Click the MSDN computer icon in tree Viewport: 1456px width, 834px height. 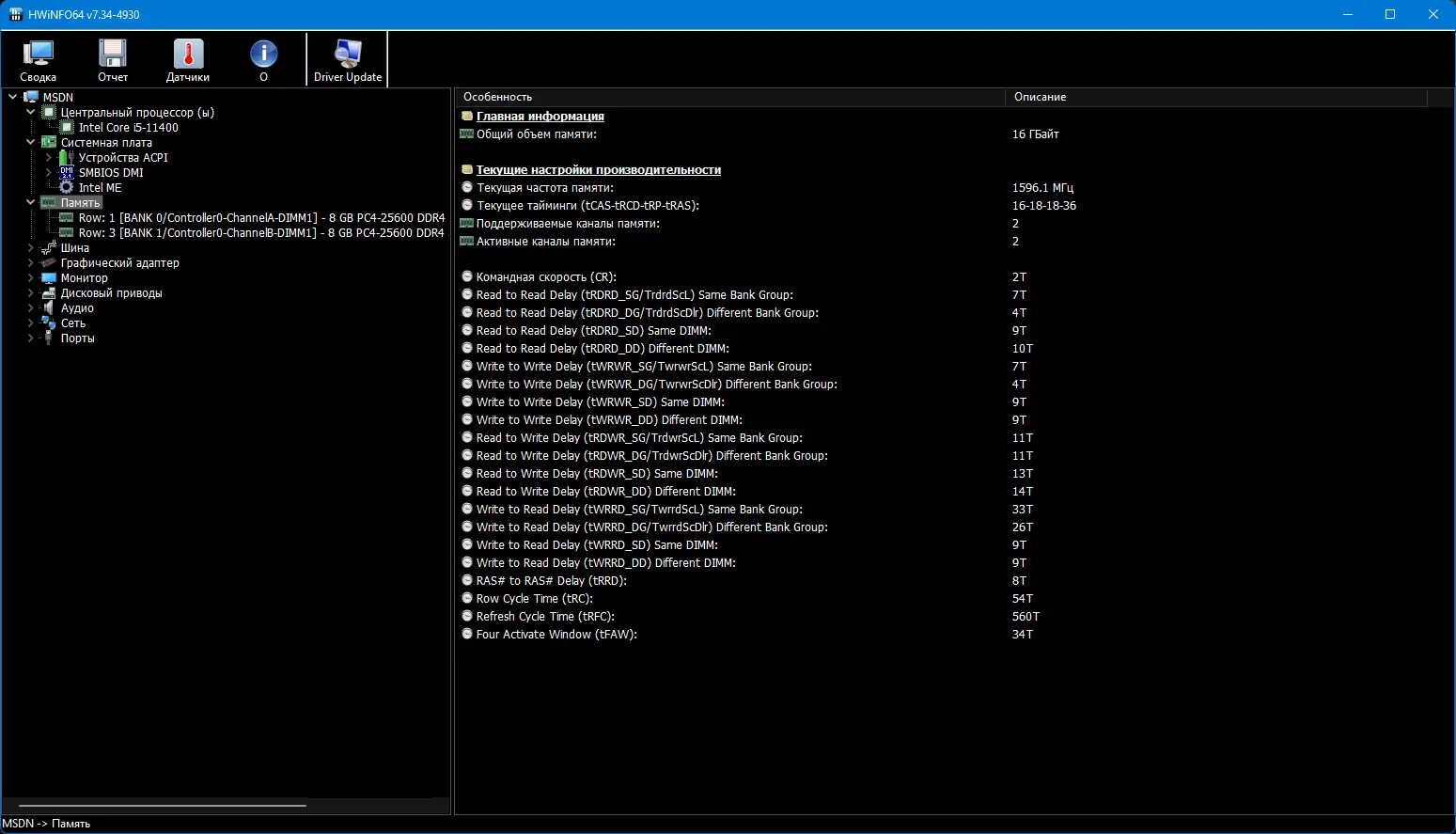coord(32,97)
